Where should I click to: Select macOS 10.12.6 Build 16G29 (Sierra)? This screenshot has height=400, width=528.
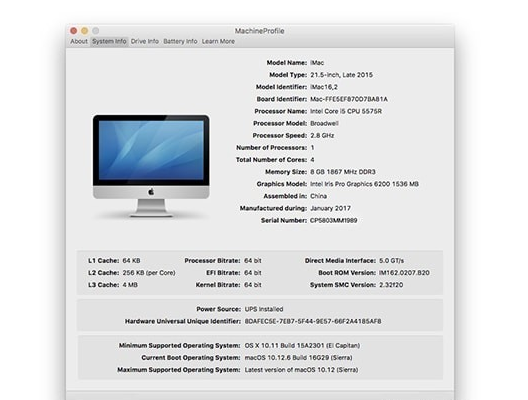tap(298, 358)
